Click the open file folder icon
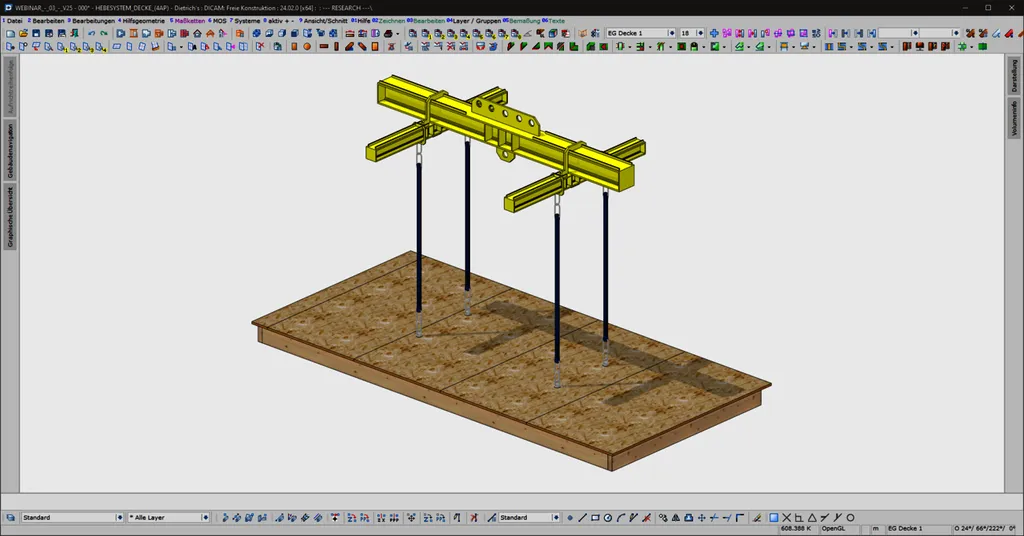Viewport: 1024px width, 536px height. (23, 33)
